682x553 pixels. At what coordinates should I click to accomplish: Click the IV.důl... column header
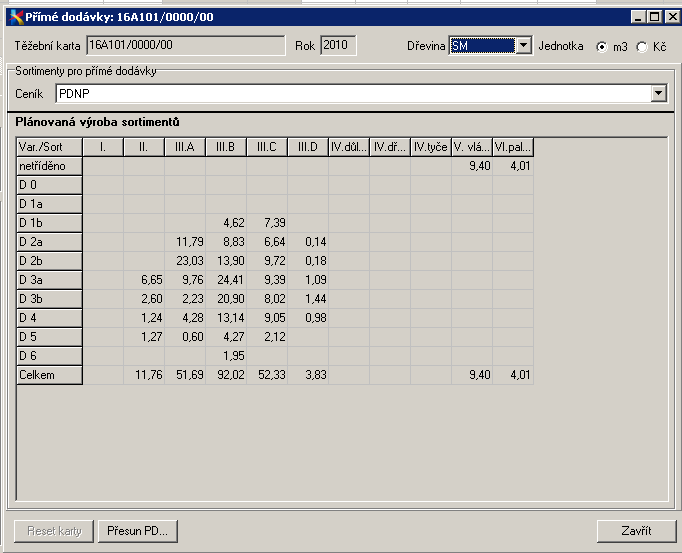(349, 147)
